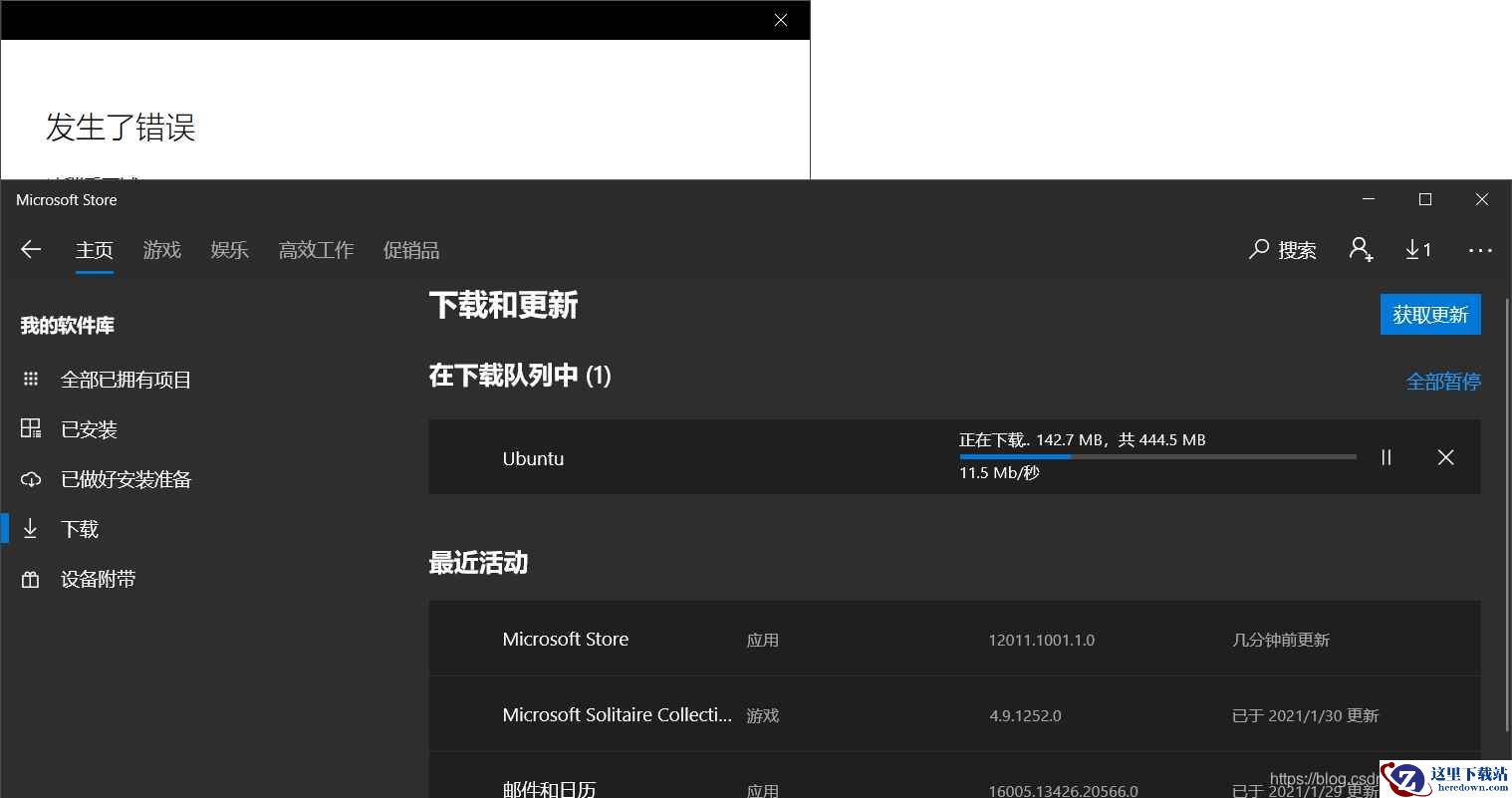Select the Ready to install (已做好安装准备) item
Screen dimensions: 1512x798
[x=126, y=479]
